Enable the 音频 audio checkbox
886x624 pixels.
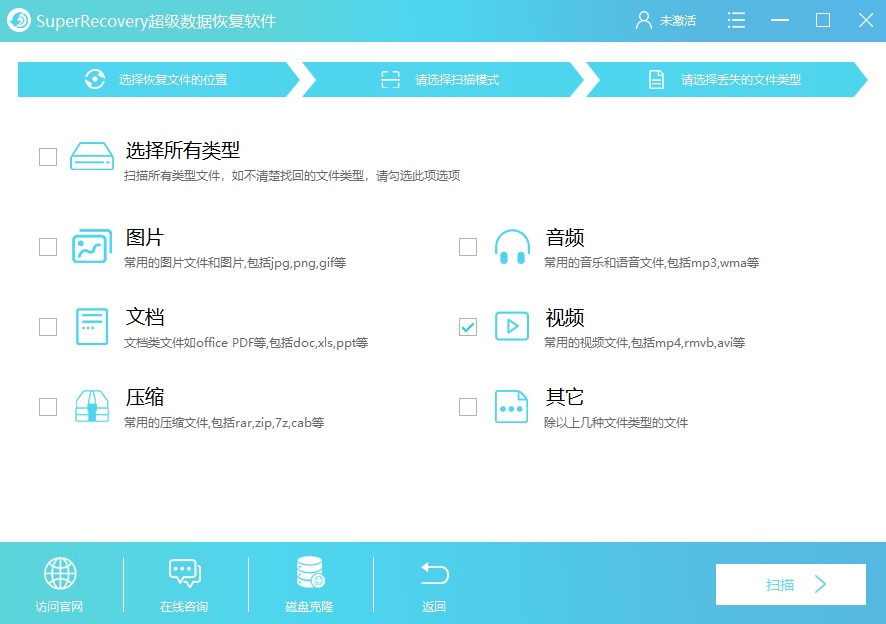tap(468, 245)
